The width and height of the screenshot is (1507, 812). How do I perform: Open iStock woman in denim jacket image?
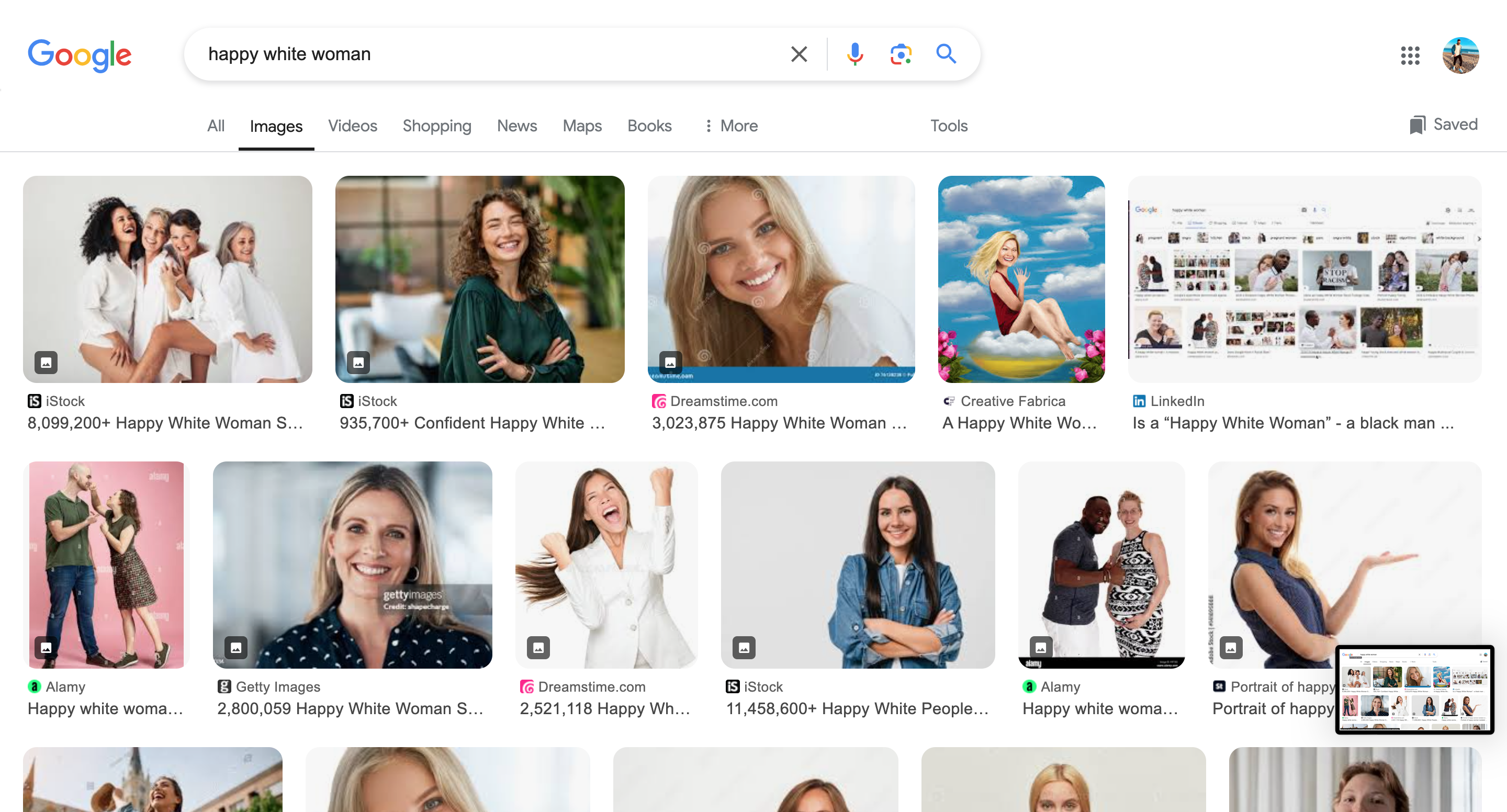pos(858,565)
